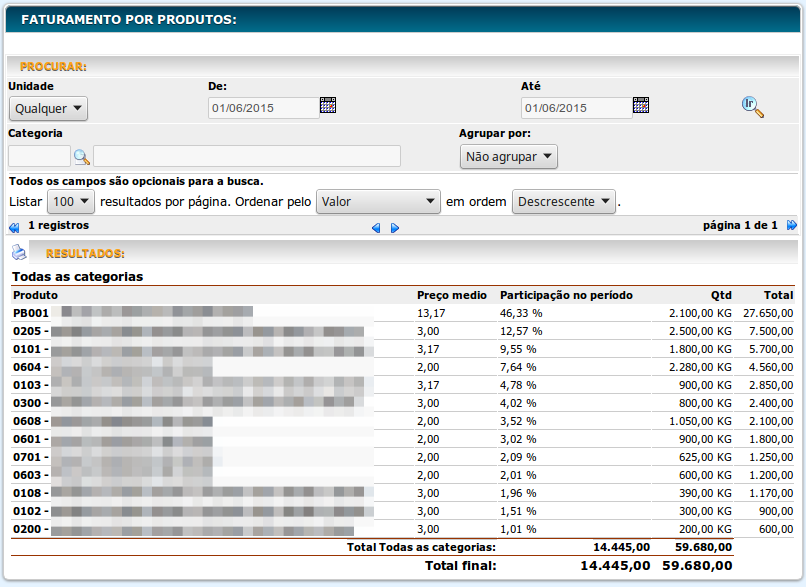Click the 'Total' column header
The image size is (806, 587).
click(x=778, y=295)
